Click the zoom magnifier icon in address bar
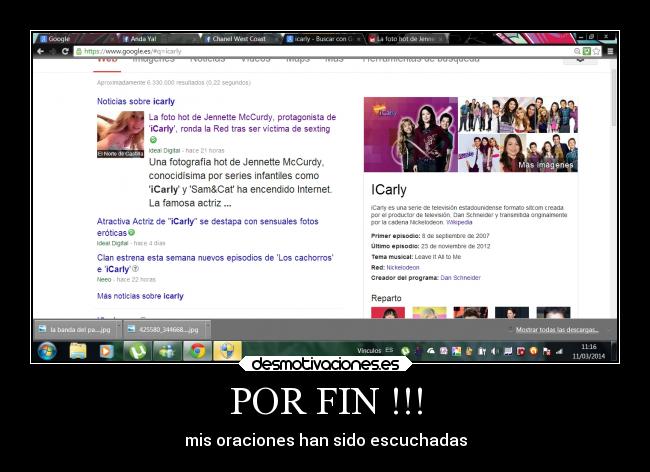The width and height of the screenshot is (650, 472). pyautogui.click(x=577, y=51)
